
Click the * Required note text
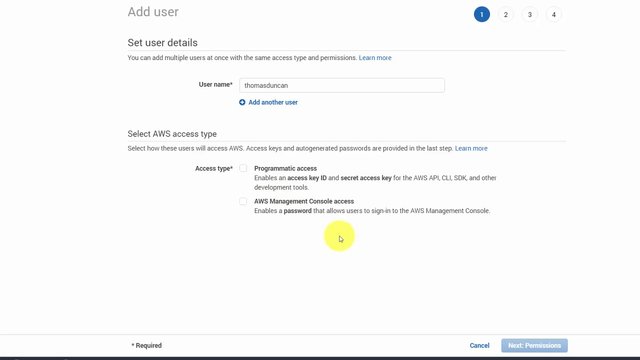pyautogui.click(x=147, y=345)
